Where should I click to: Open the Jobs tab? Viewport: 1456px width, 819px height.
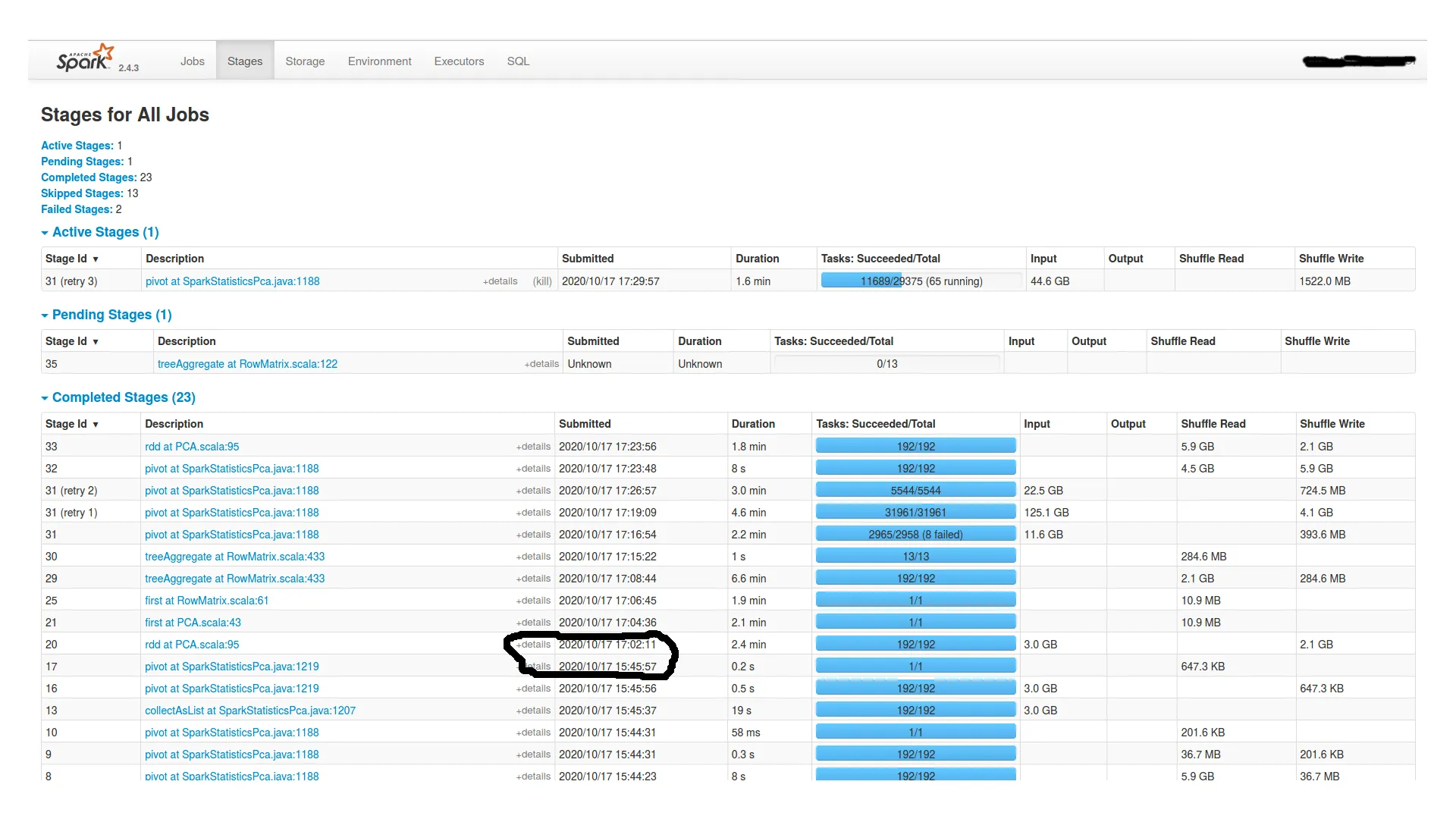coord(192,61)
